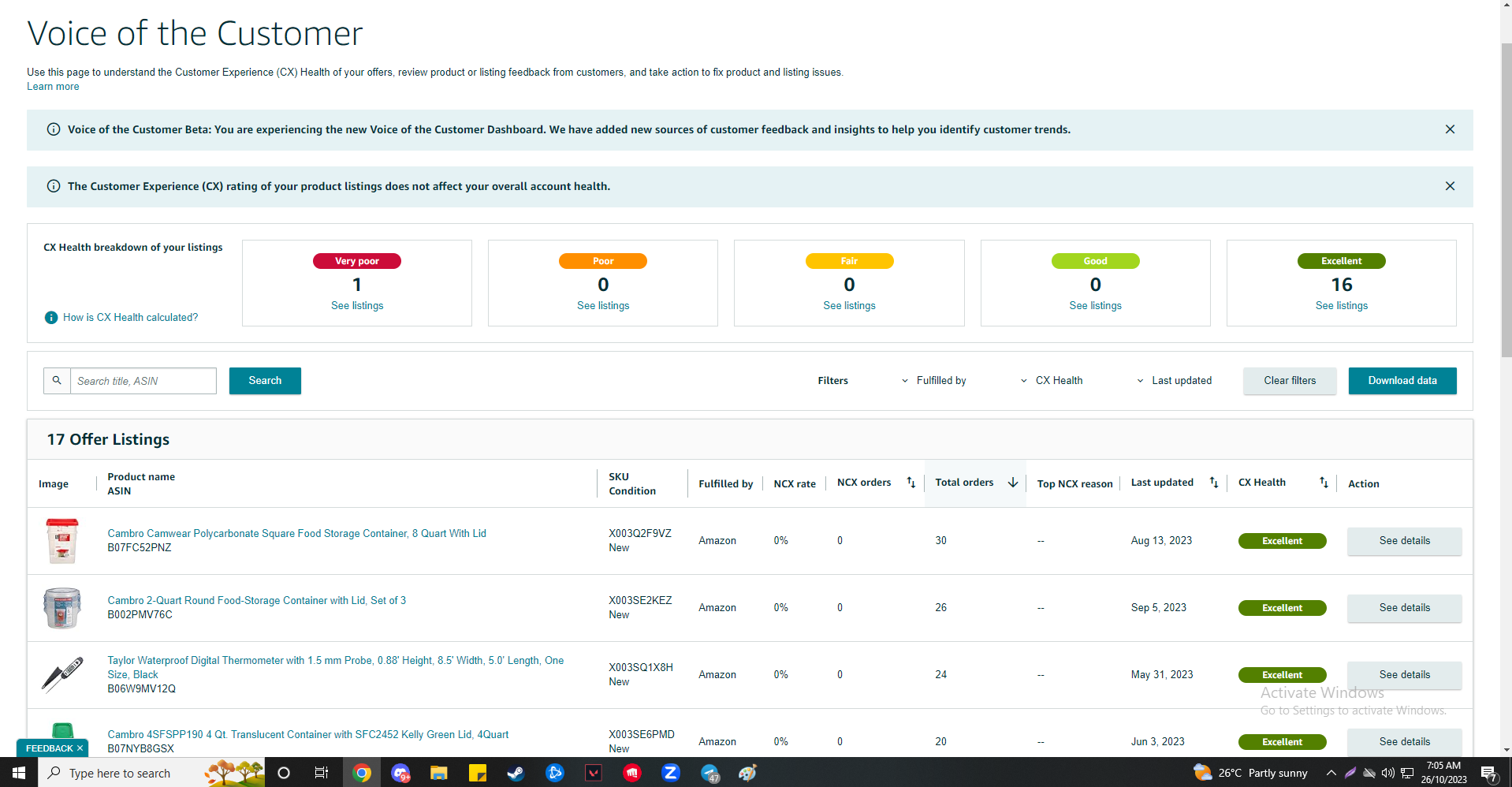Viewport: 1512px width, 787px height.
Task: See details for the B002PMV76C listing
Action: click(1404, 608)
